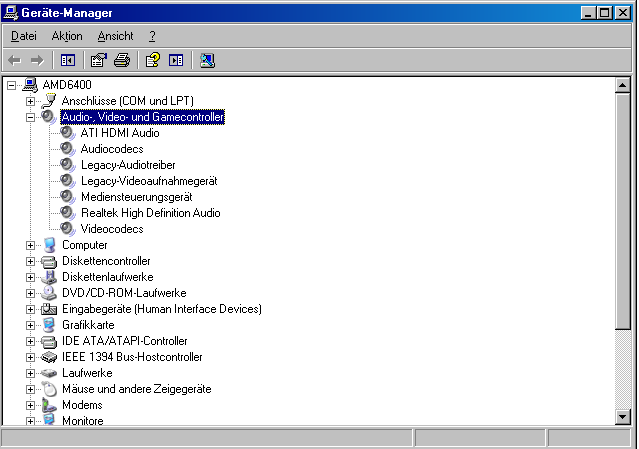The image size is (639, 449).
Task: Minimize the Geräte-Manager window
Action: [x=588, y=13]
